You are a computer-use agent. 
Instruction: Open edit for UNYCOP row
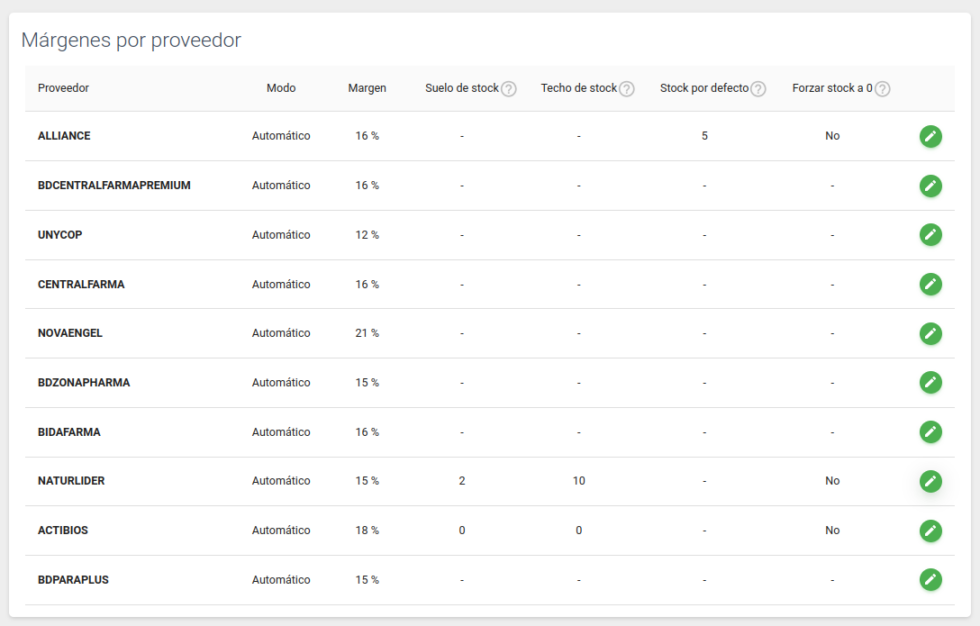pos(930,235)
